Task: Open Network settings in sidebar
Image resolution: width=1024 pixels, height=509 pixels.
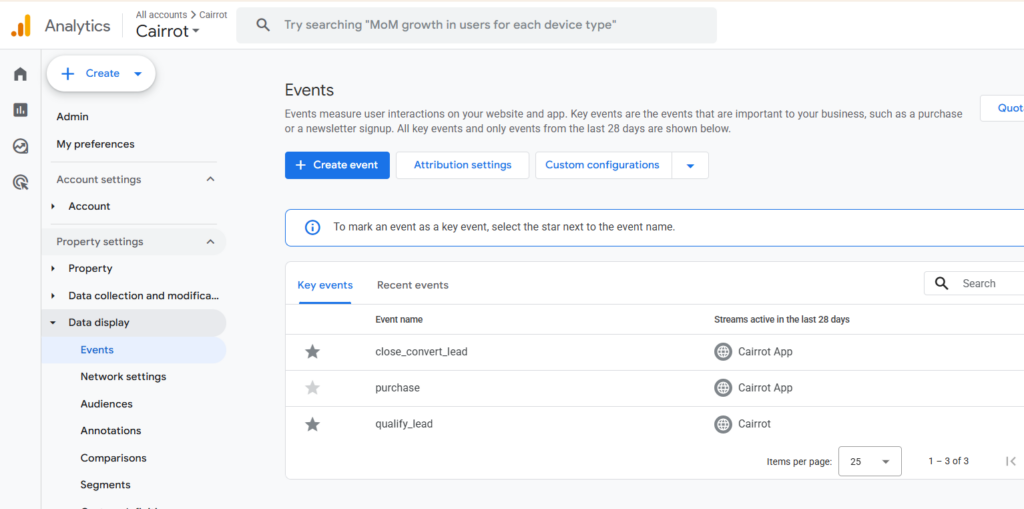Action: click(x=123, y=377)
